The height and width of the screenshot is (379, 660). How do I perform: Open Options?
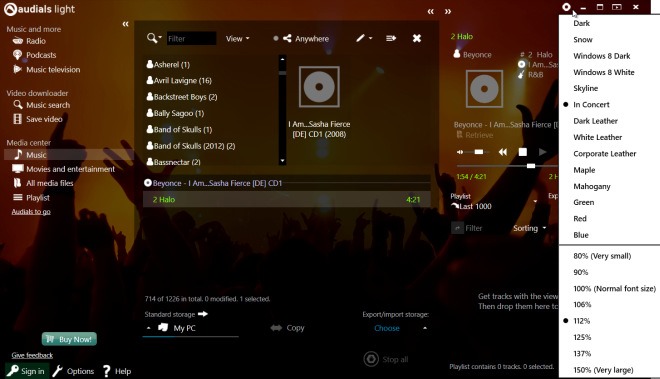point(74,371)
